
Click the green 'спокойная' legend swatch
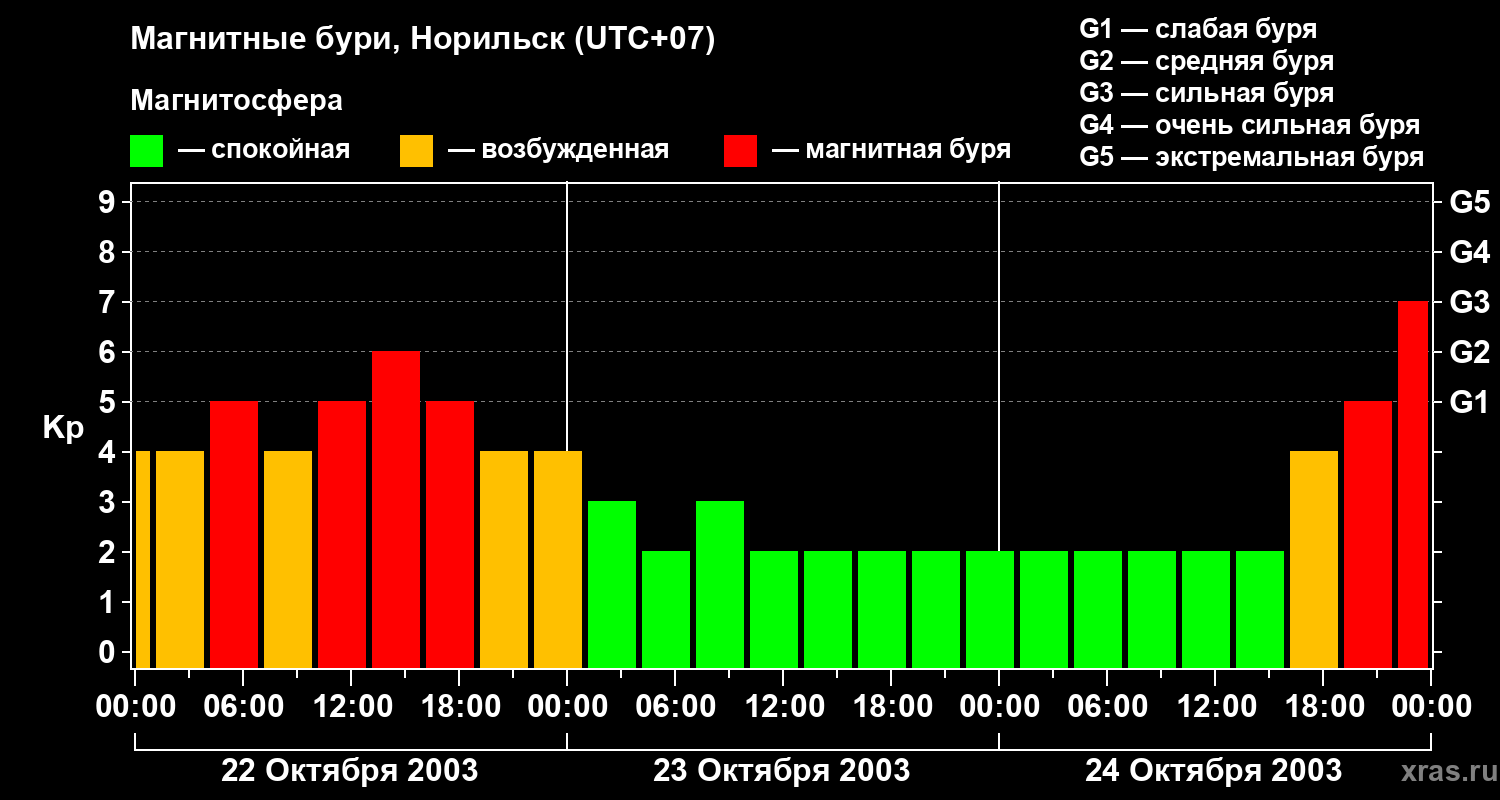tap(146, 151)
